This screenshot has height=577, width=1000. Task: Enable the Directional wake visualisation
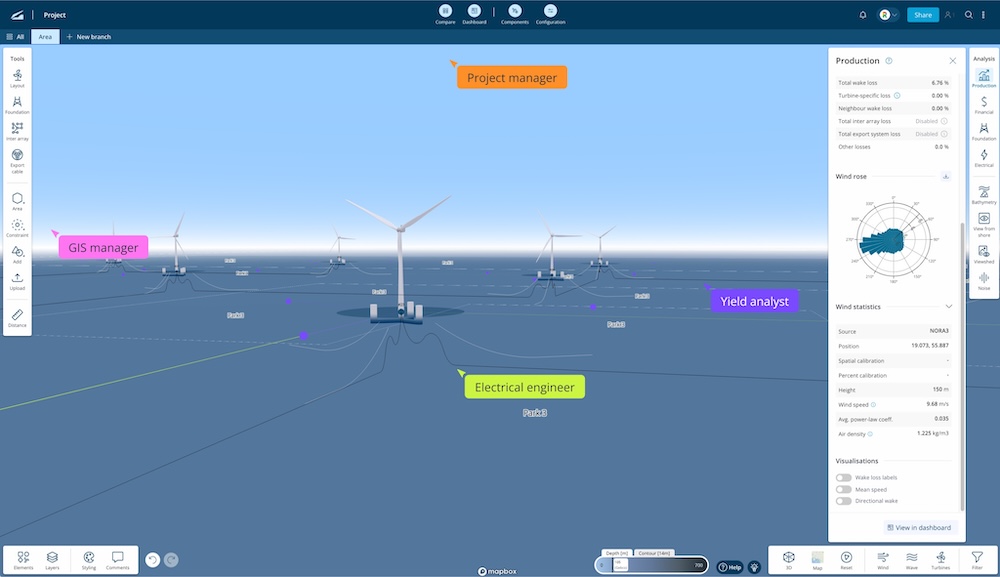842,501
